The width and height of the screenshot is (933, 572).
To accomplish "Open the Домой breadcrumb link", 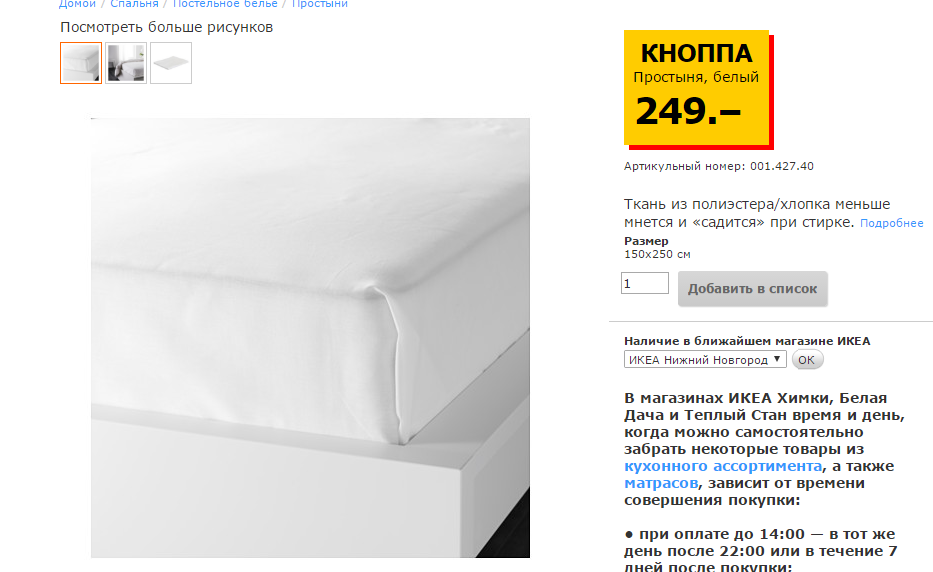I will [77, 4].
